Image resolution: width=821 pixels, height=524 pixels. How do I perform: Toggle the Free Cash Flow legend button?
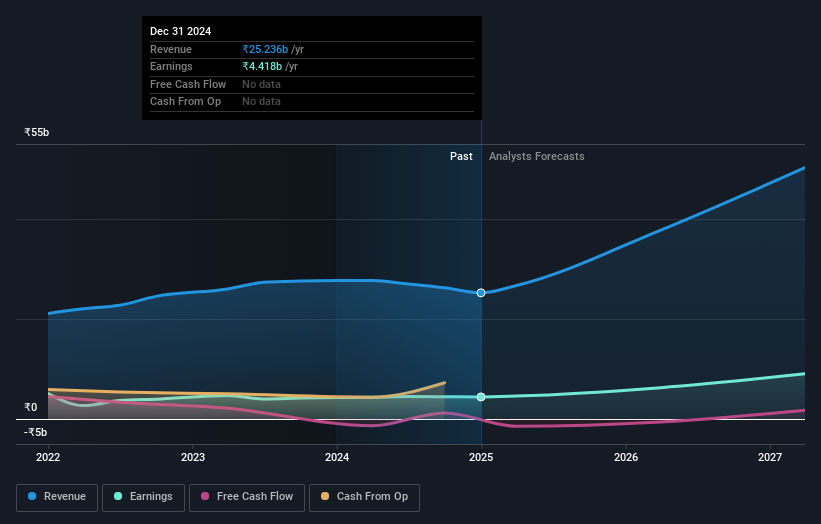coord(247,497)
